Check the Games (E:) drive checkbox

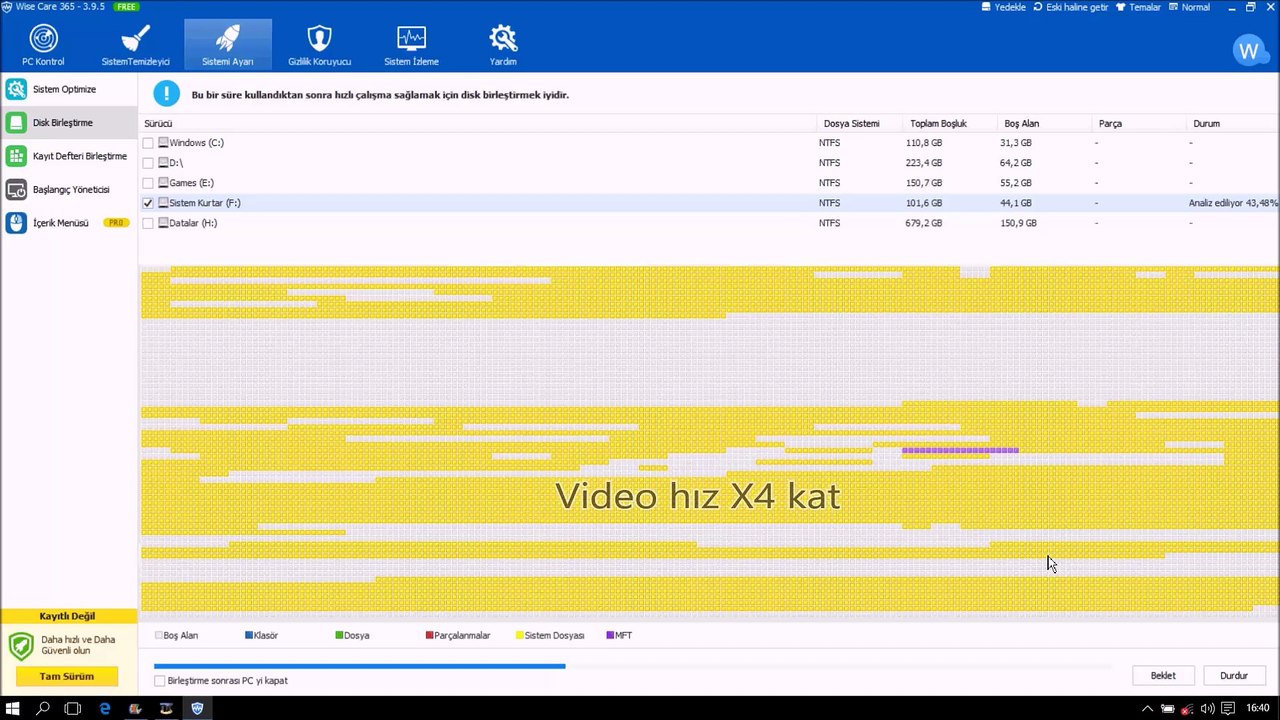pos(148,183)
